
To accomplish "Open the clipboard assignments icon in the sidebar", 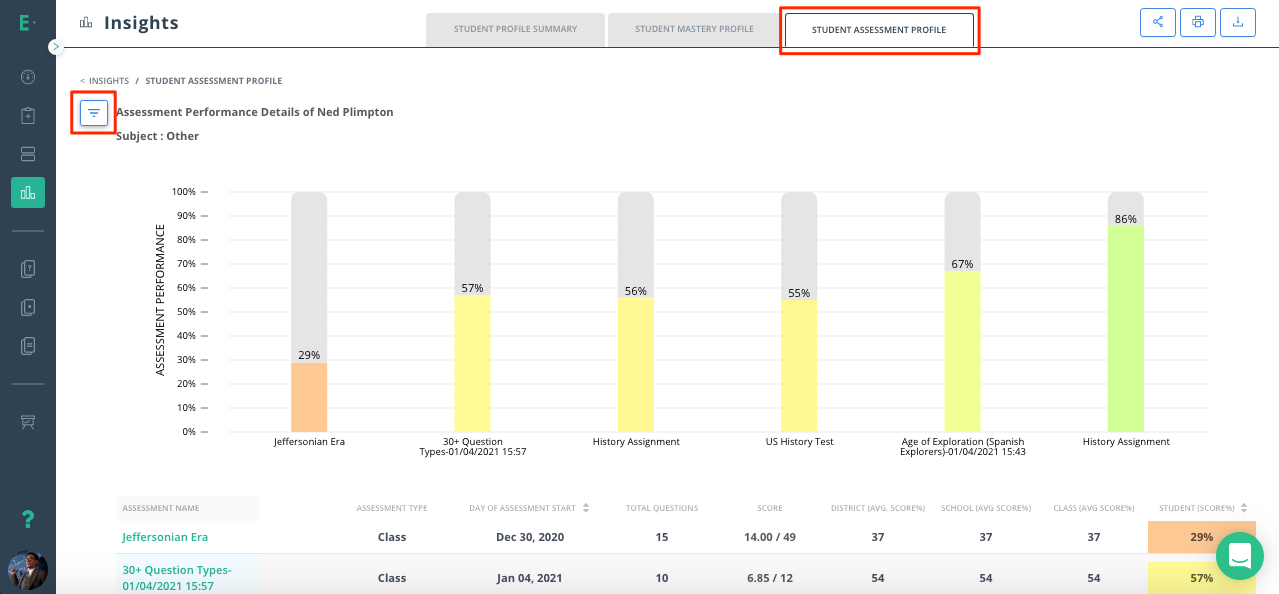I will [27, 115].
